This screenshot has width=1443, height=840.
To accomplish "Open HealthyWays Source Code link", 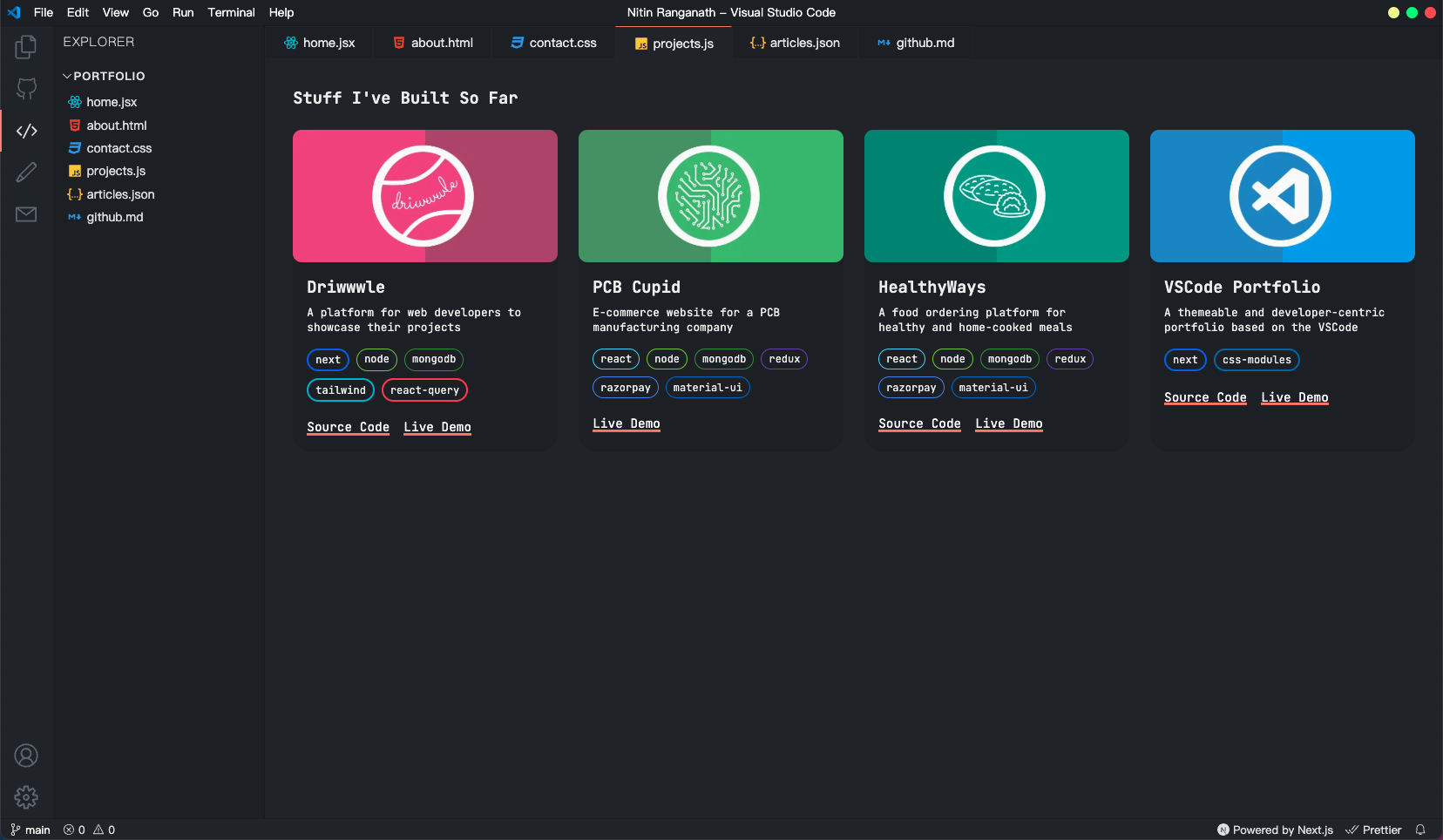I will (x=919, y=423).
